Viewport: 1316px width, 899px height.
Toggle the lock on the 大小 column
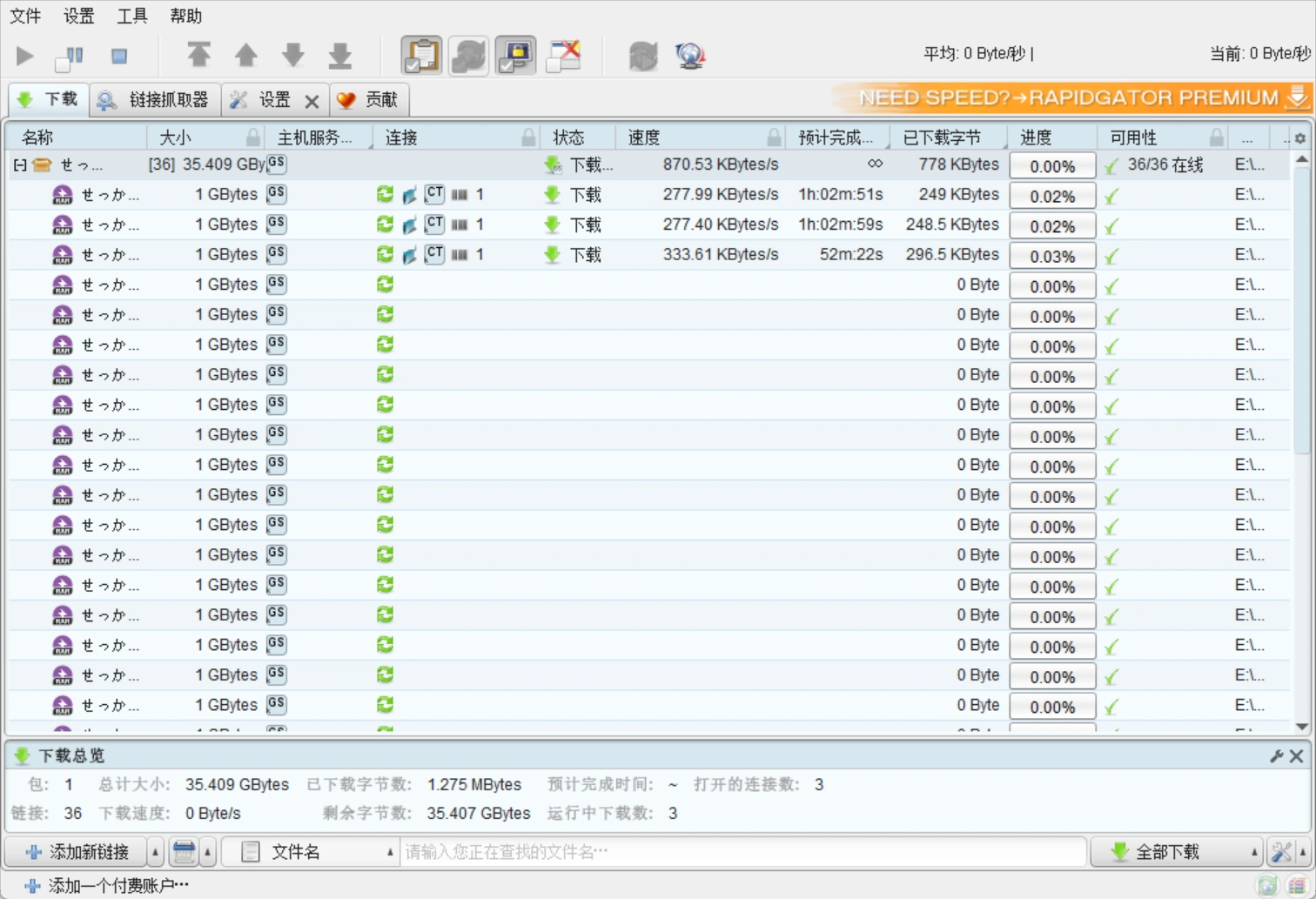coord(252,137)
